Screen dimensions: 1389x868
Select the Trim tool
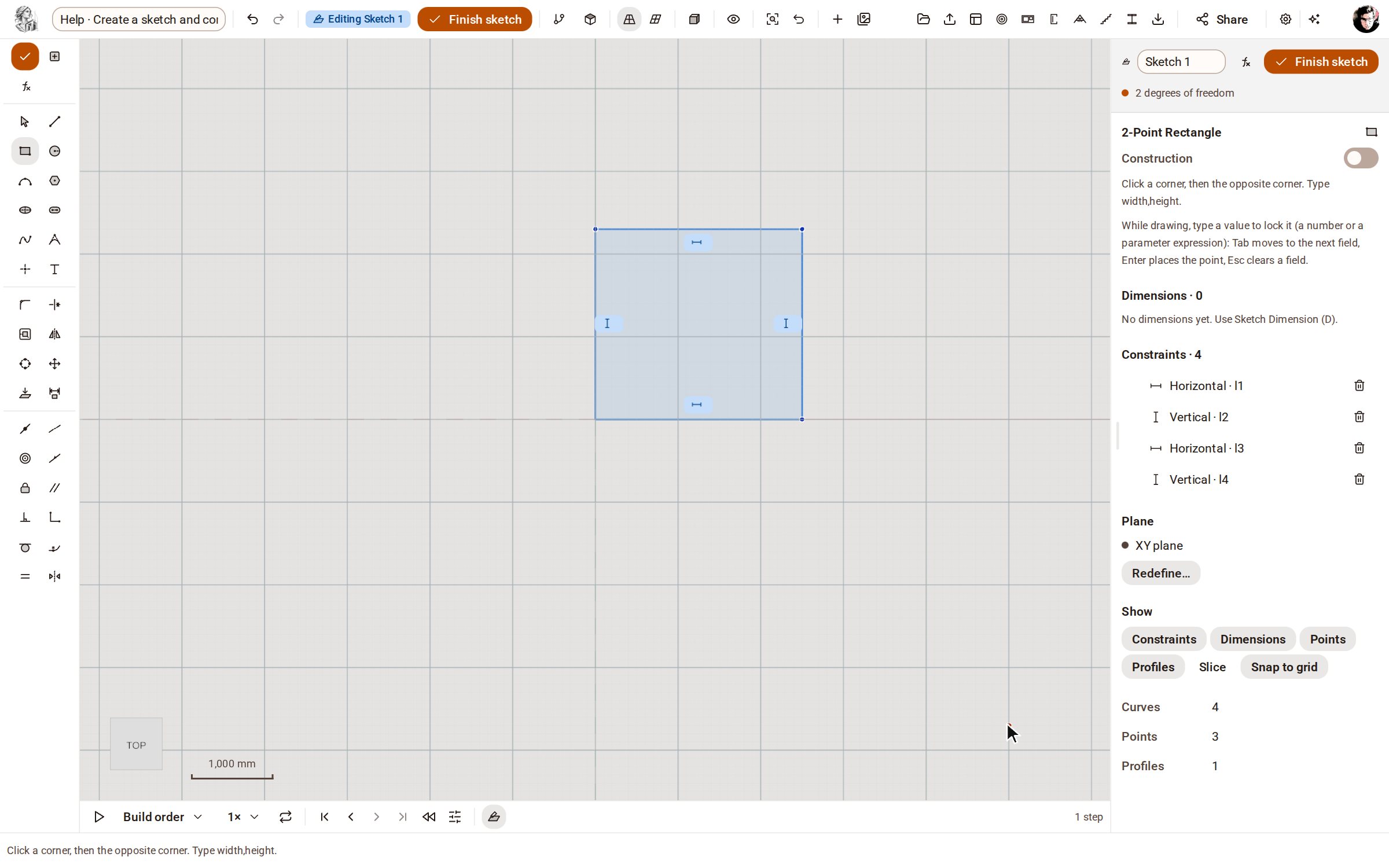click(x=54, y=304)
